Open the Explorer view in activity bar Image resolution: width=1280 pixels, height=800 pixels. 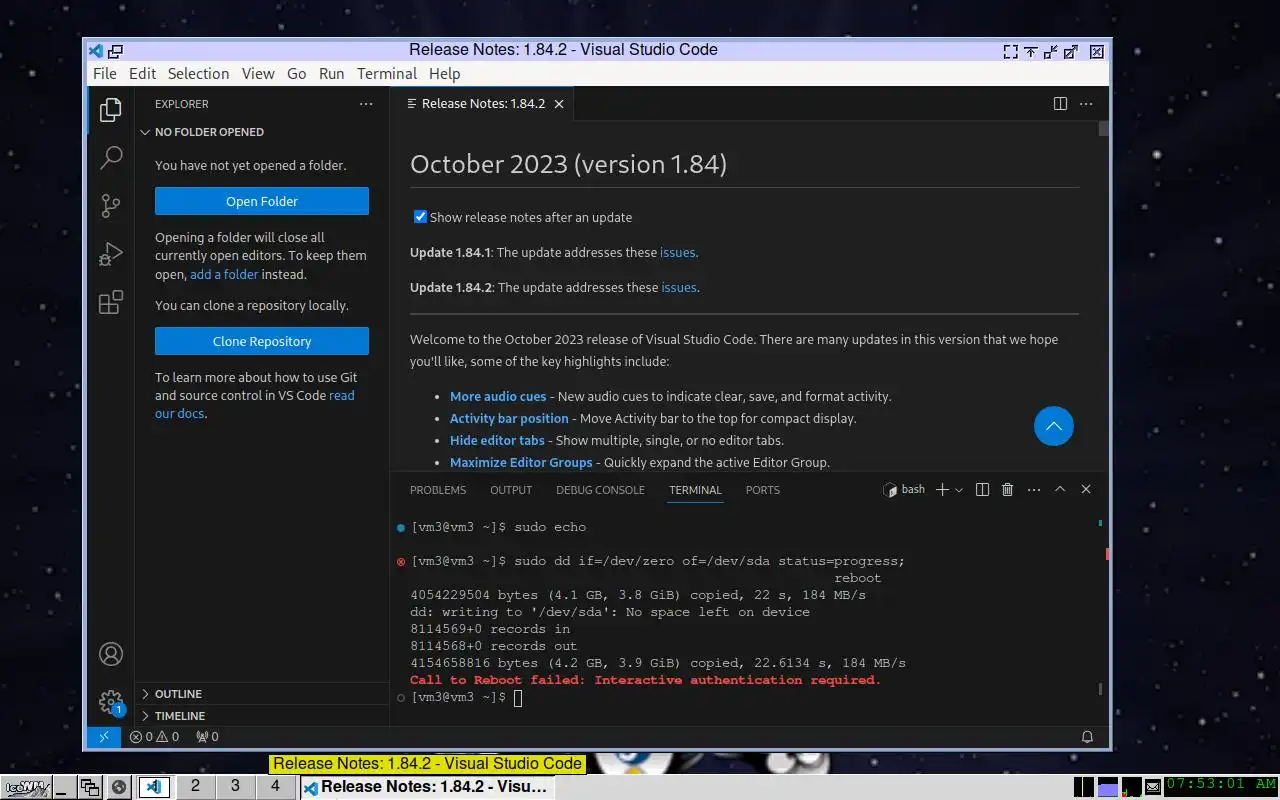coord(111,110)
